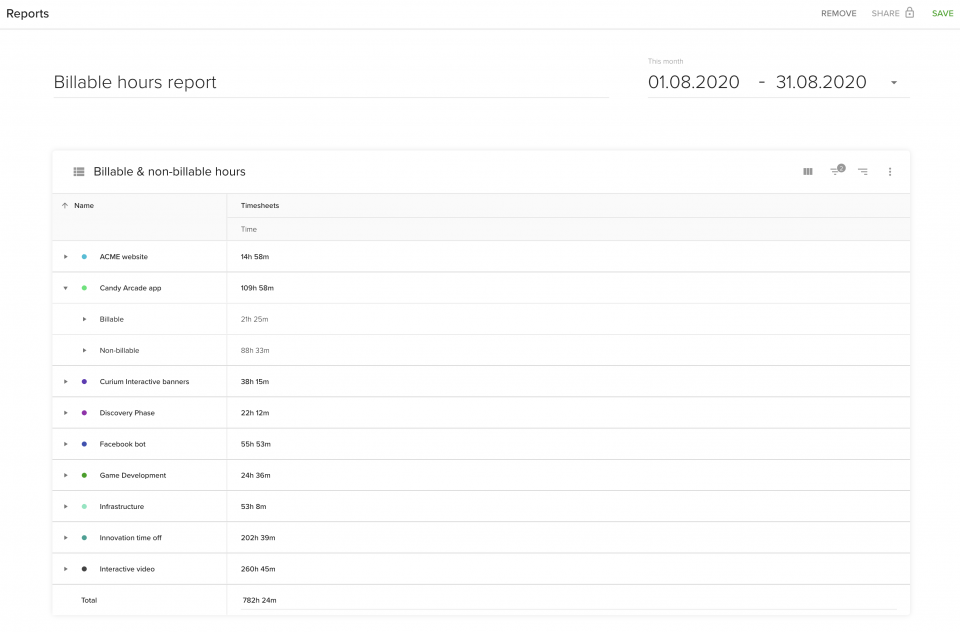Click the ACME website color dot
The width and height of the screenshot is (960, 632).
click(x=84, y=257)
